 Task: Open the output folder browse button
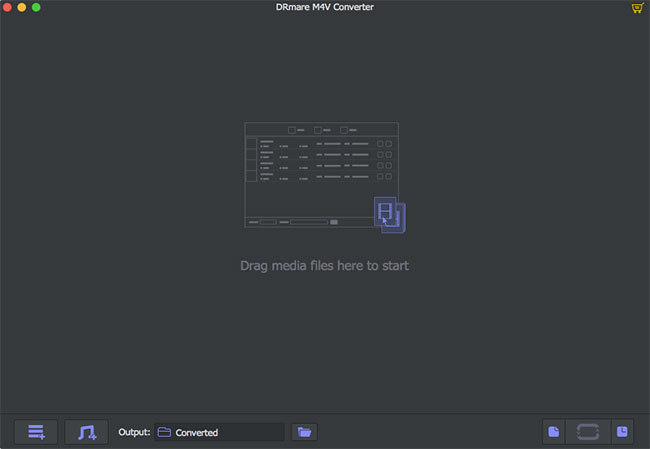tap(305, 432)
